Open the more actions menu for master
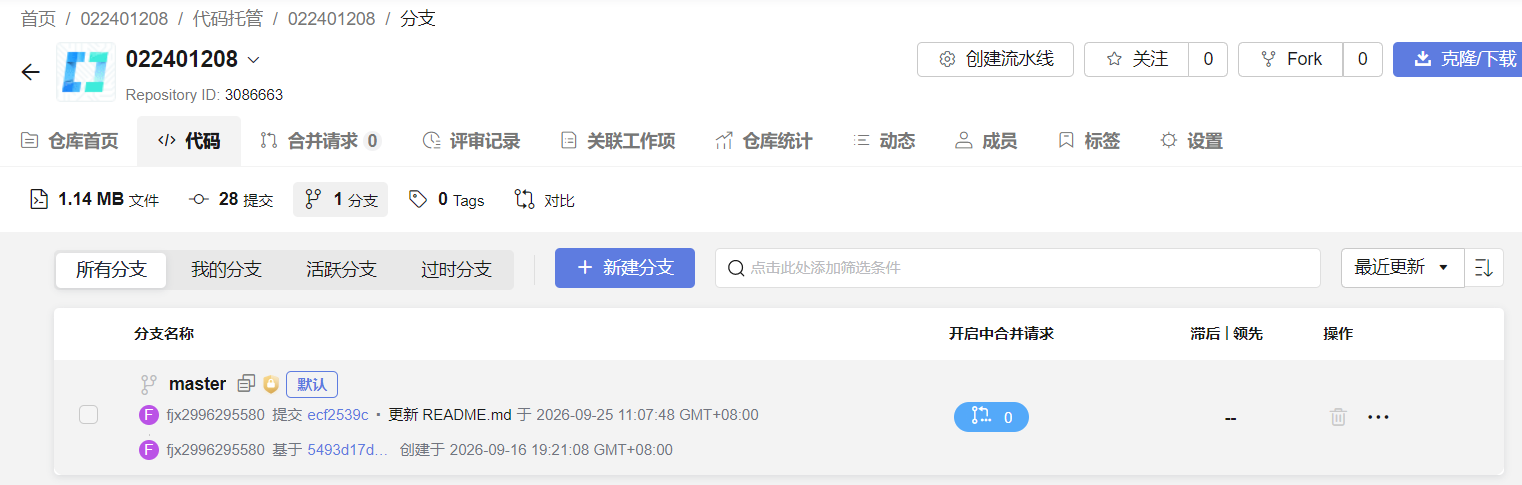 pyautogui.click(x=1378, y=417)
